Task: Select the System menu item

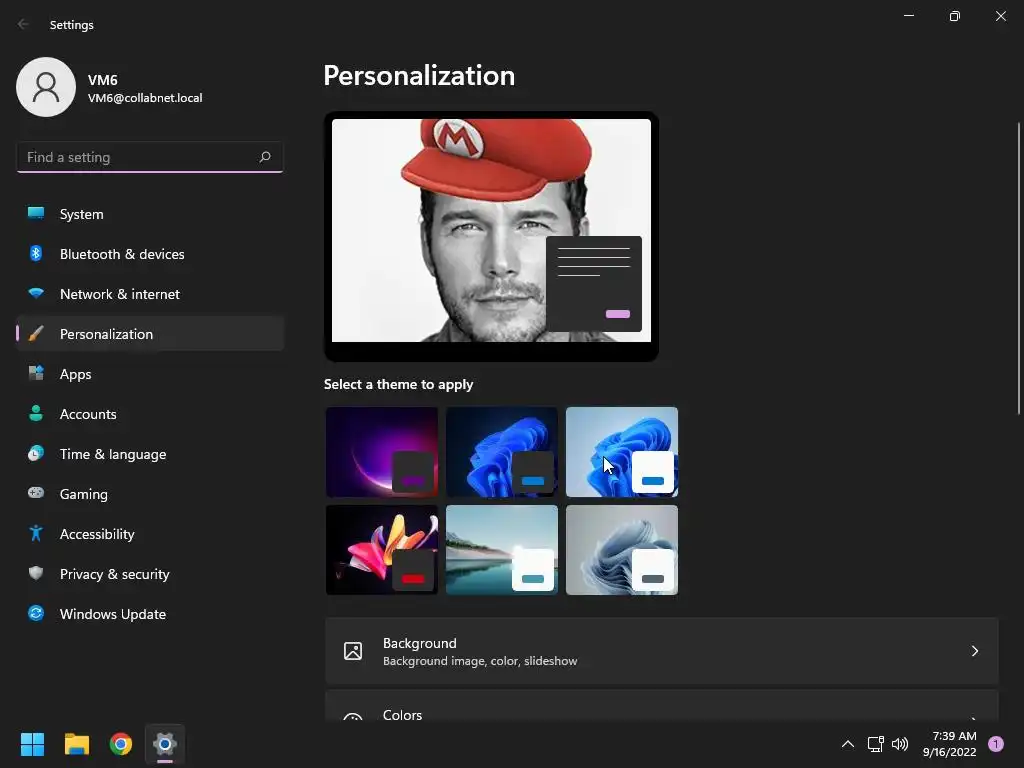Action: (x=150, y=214)
